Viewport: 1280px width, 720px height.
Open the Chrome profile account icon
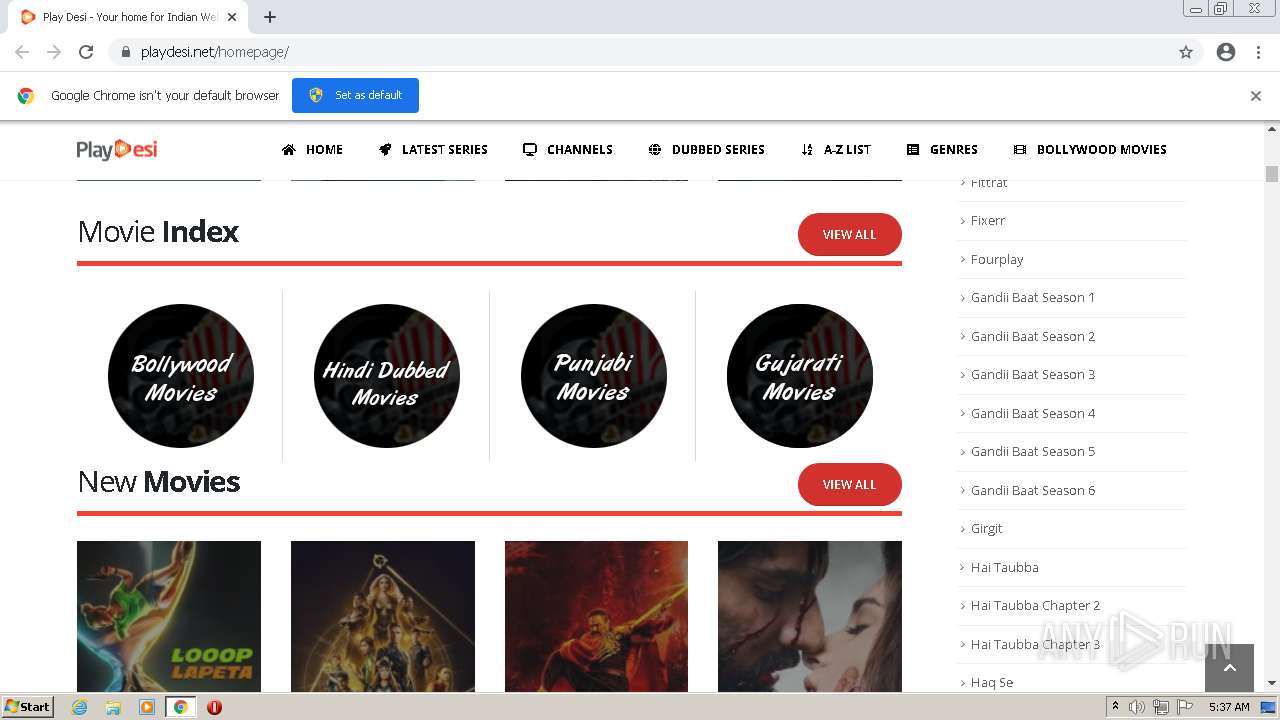pos(1226,52)
